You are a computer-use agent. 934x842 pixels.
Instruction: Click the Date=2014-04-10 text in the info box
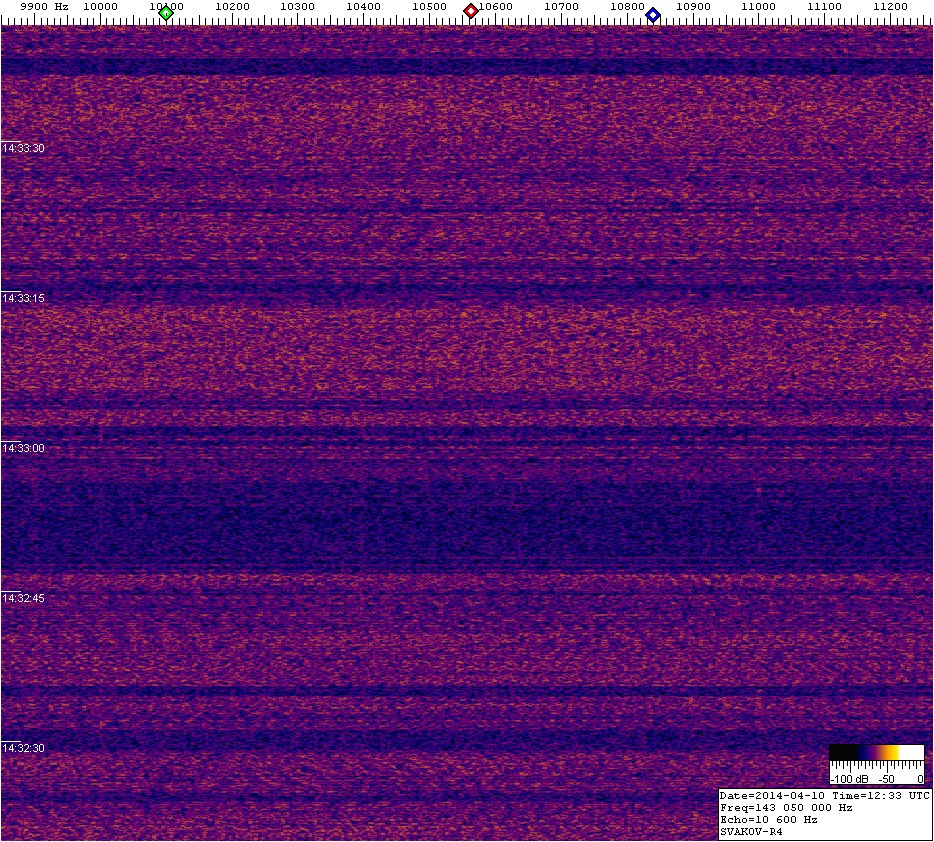point(764,795)
